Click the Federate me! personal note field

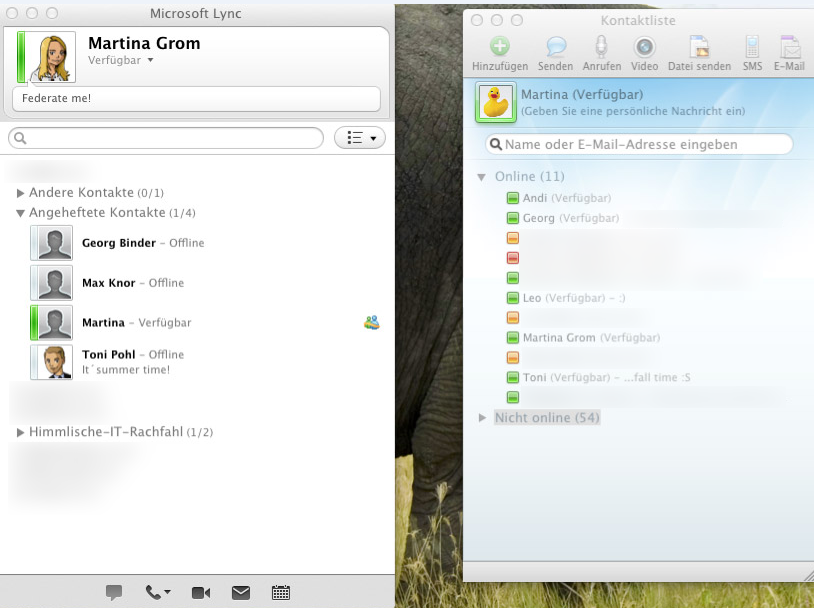click(x=196, y=98)
